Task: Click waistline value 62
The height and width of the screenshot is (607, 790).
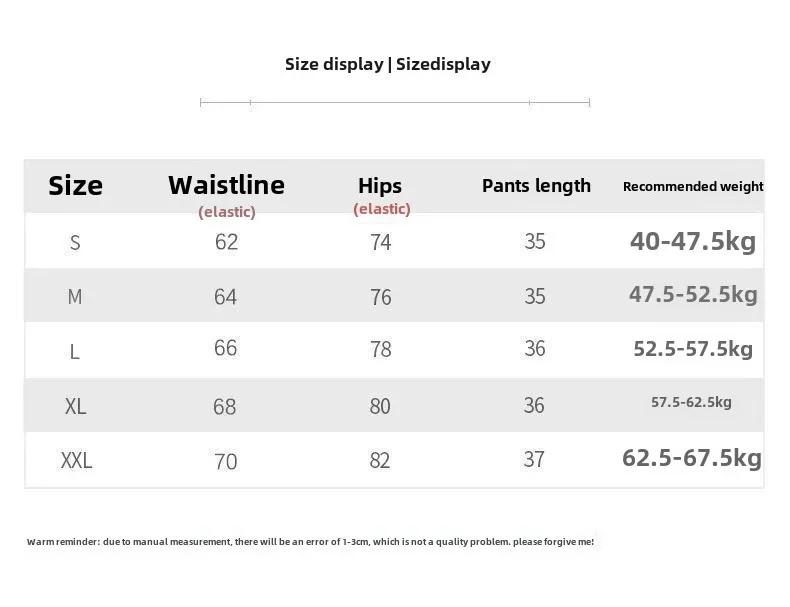Action: (226, 242)
